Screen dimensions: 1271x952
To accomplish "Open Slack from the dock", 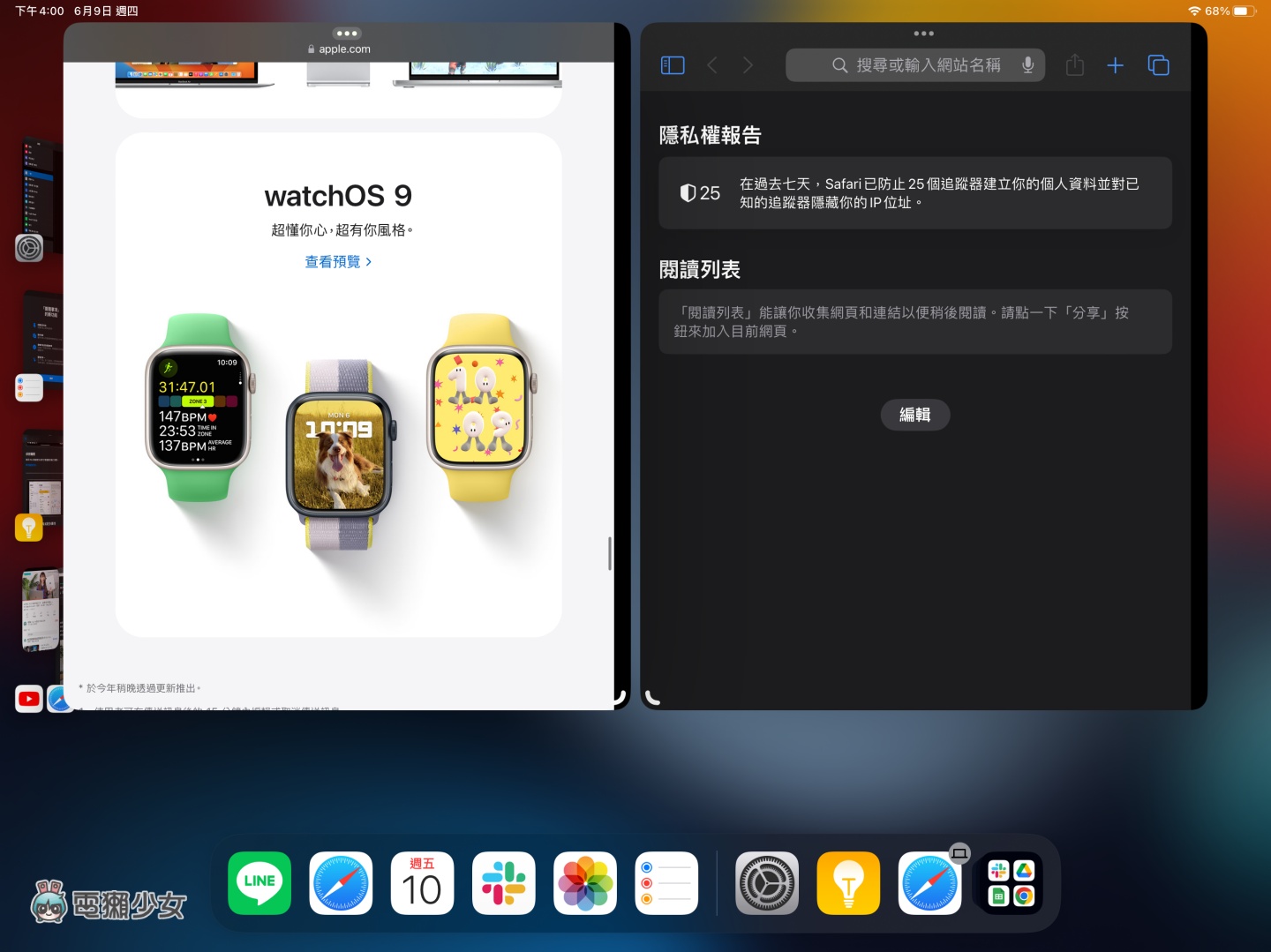I will [x=504, y=883].
